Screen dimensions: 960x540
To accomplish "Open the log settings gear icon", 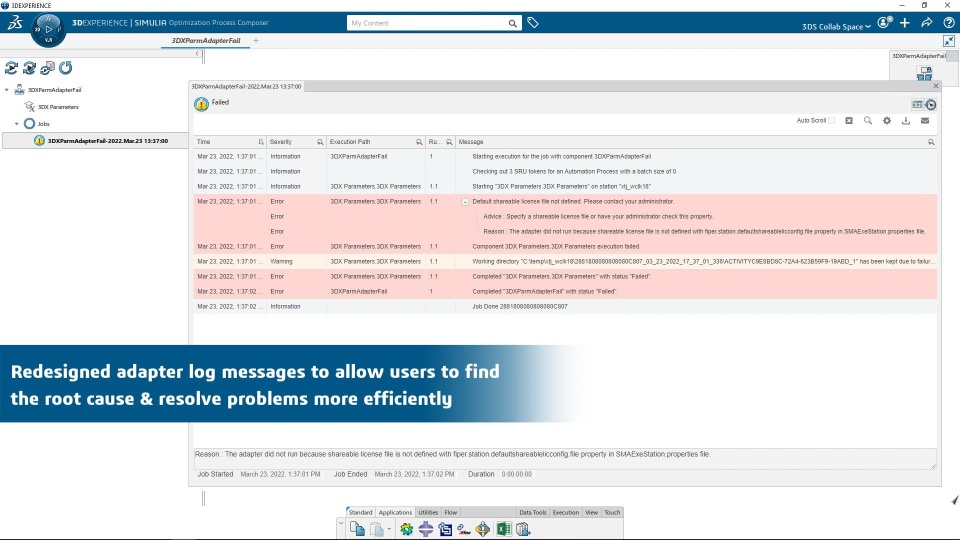I will click(887, 121).
